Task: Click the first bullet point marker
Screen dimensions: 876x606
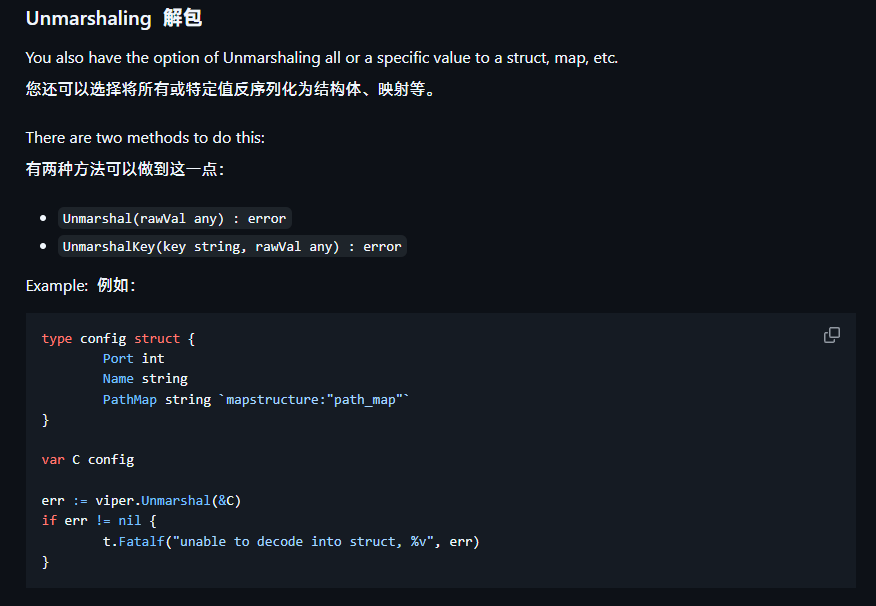Action: click(44, 218)
